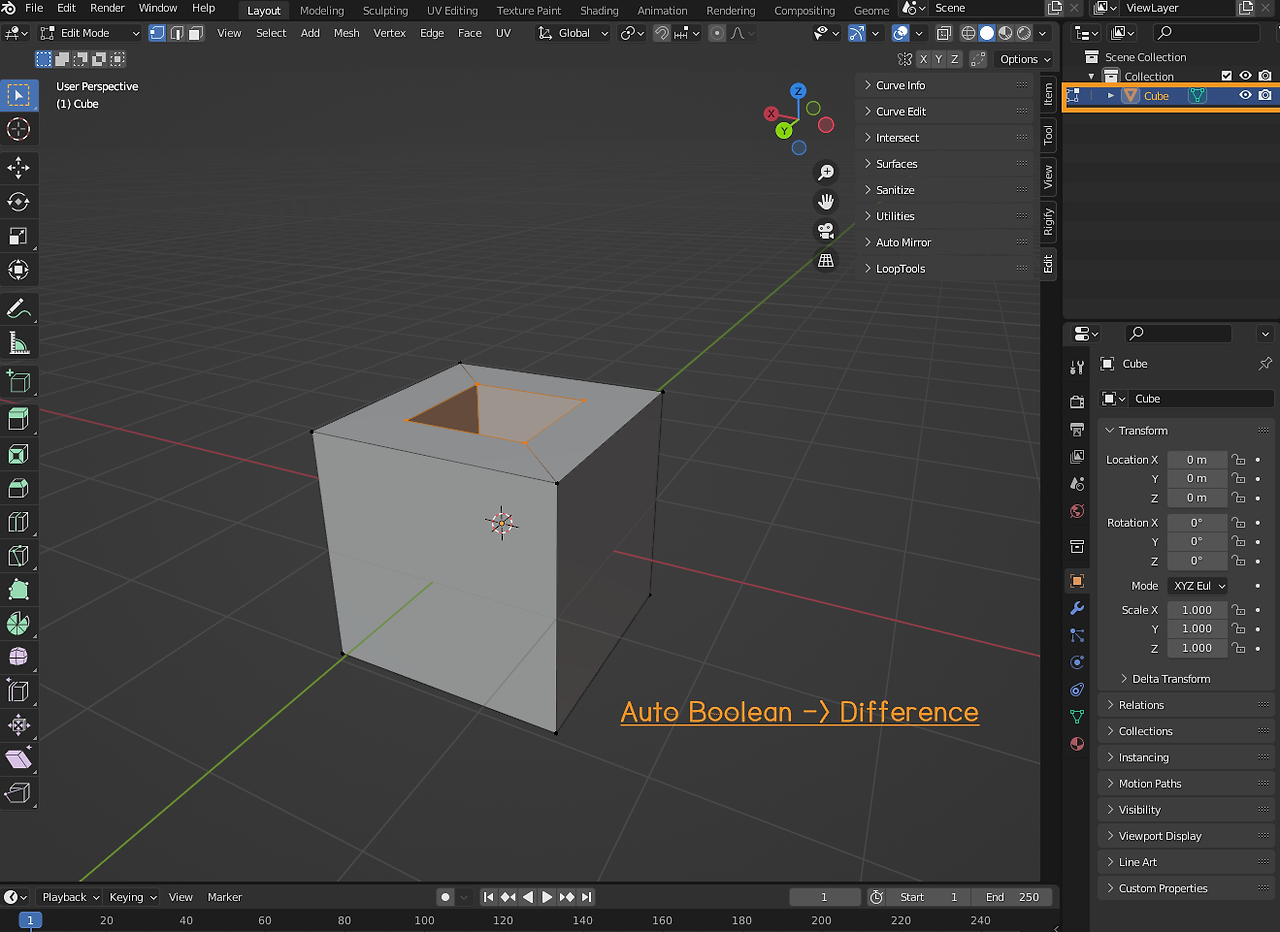Click the Location X value field

click(x=1196, y=459)
